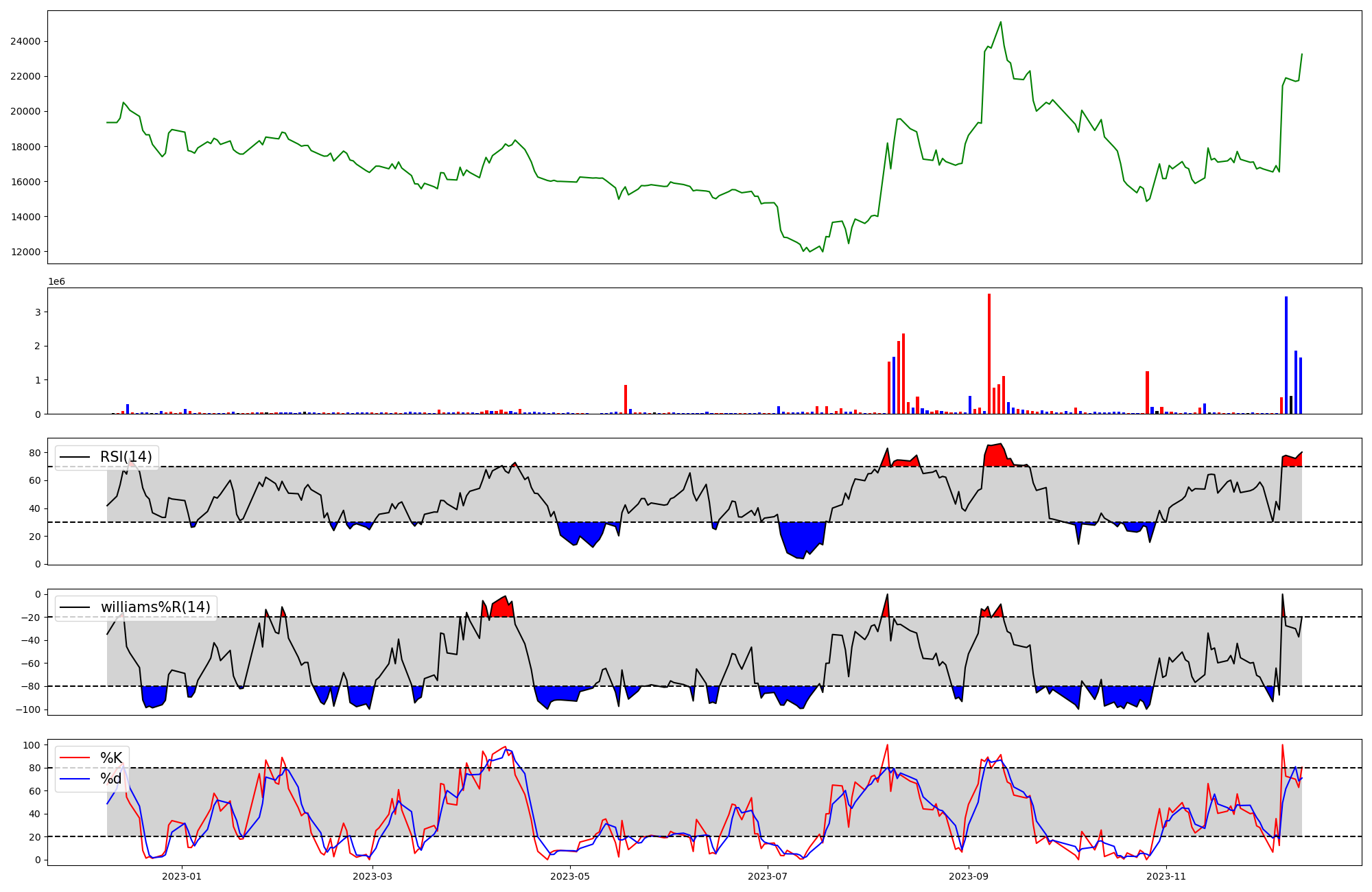Click the 12000 price axis tick label
Image resolution: width=1372 pixels, height=892 pixels.
25,252
